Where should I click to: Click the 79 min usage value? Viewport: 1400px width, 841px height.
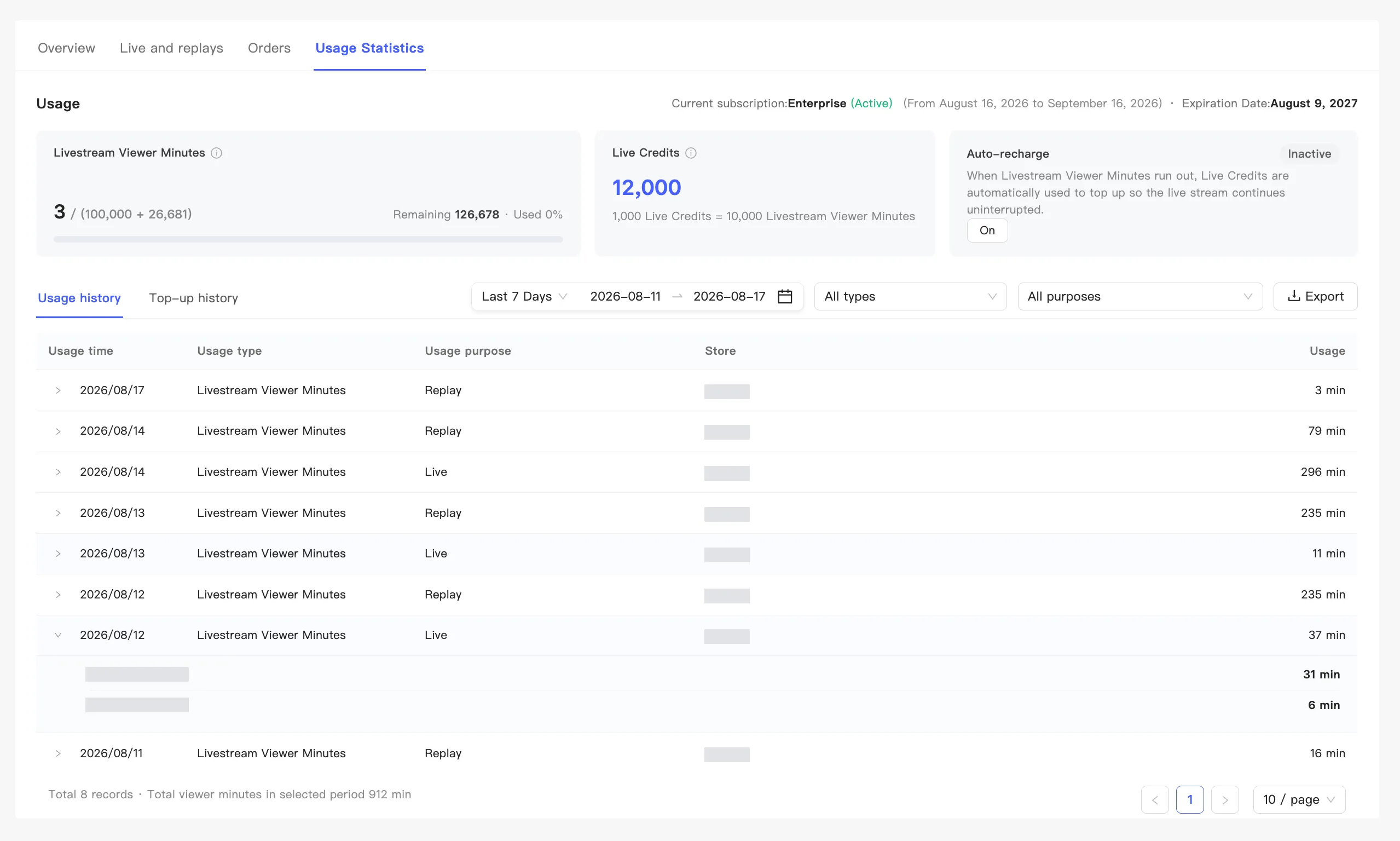click(1326, 431)
